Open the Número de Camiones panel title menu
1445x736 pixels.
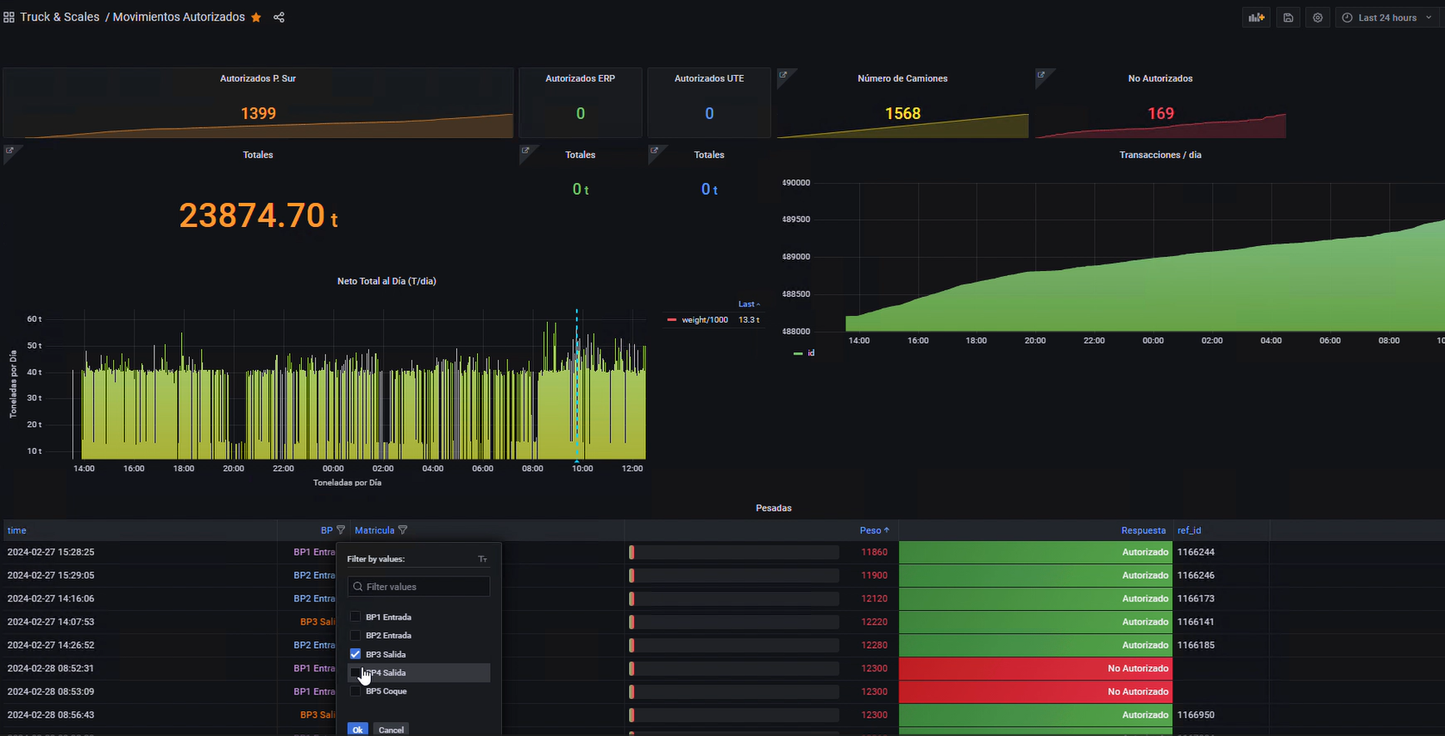click(x=902, y=78)
